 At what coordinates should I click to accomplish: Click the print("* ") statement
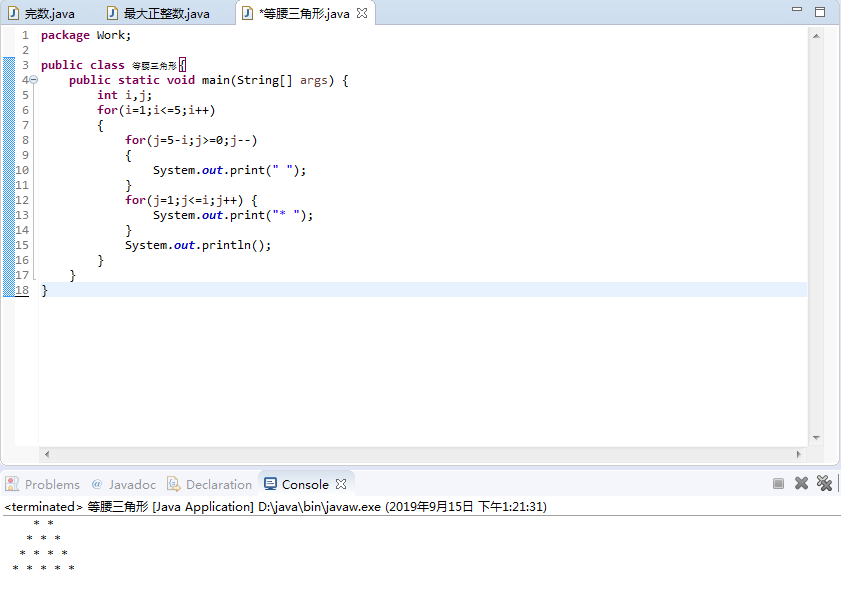pos(233,216)
